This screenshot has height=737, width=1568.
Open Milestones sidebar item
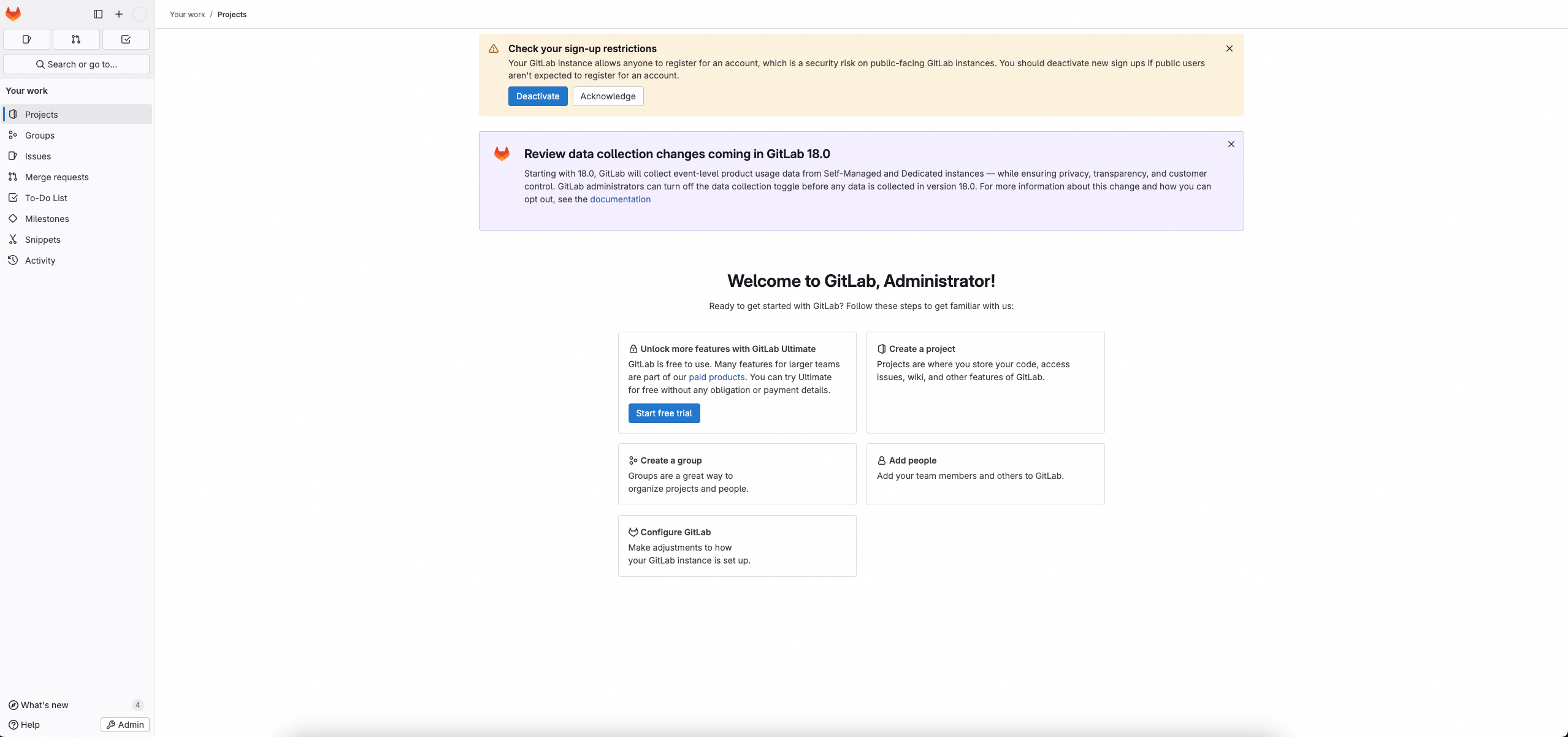[47, 219]
